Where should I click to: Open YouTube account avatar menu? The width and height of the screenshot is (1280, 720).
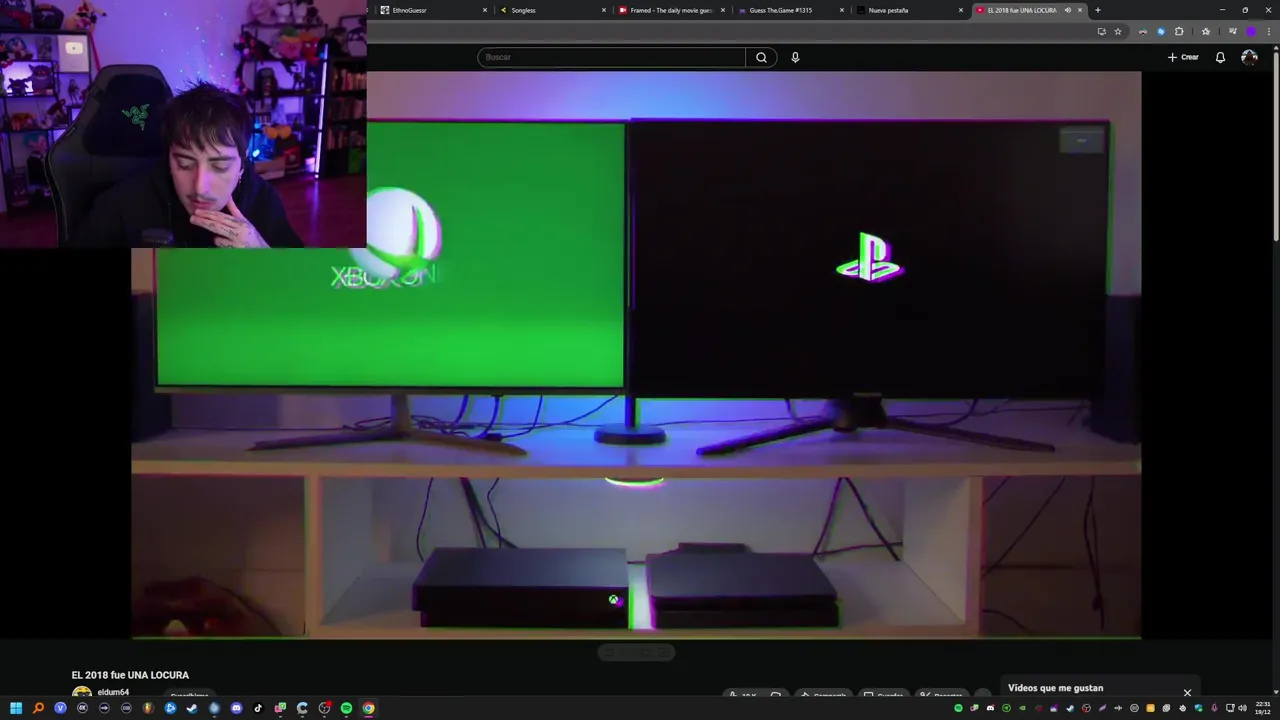(x=1249, y=57)
